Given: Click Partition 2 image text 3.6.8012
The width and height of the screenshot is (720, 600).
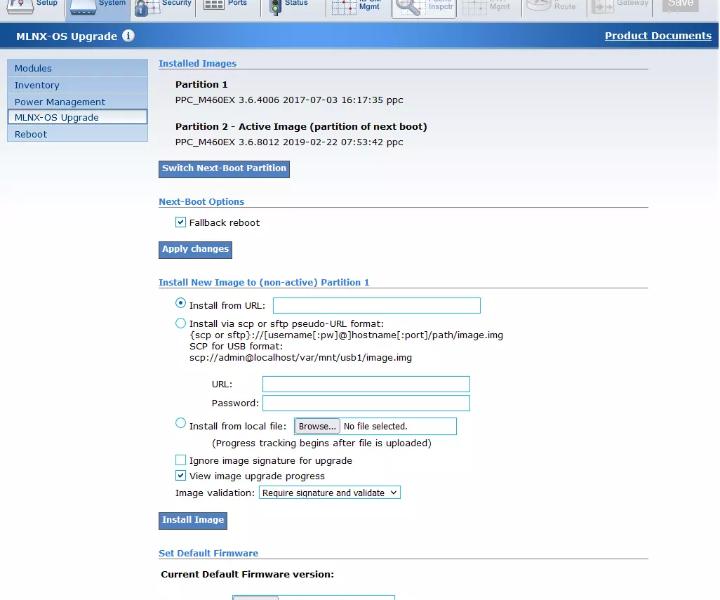Looking at the screenshot, I should (x=289, y=142).
